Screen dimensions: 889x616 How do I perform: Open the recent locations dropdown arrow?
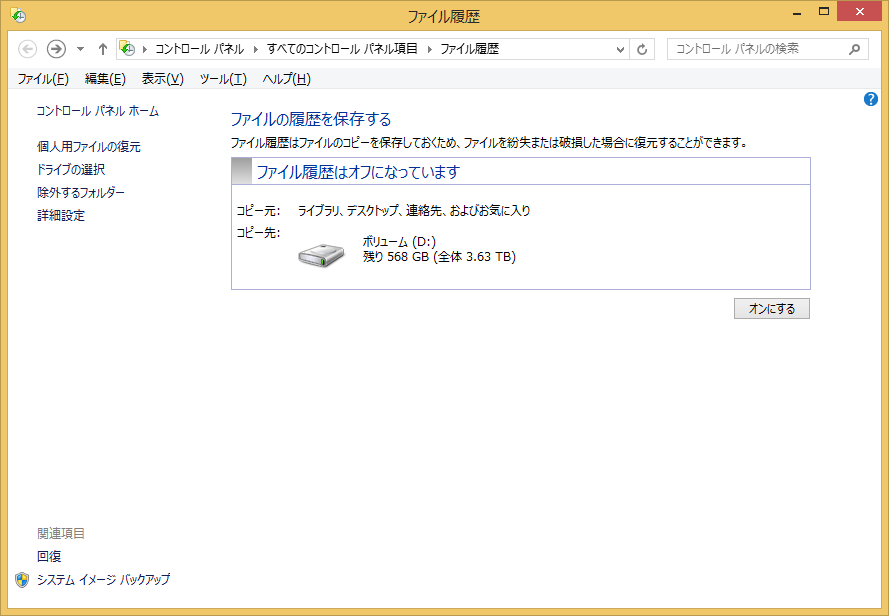coord(80,49)
